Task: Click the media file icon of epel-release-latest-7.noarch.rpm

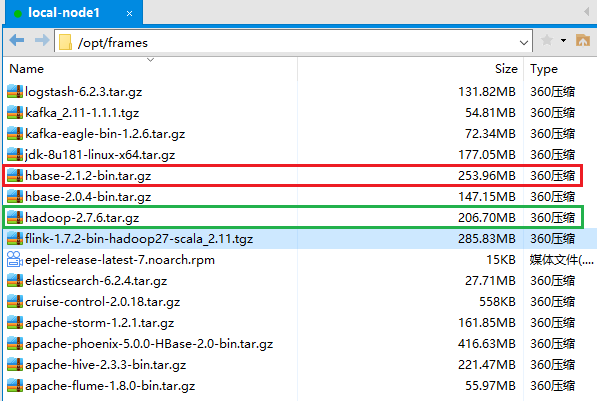Action: coord(15,259)
